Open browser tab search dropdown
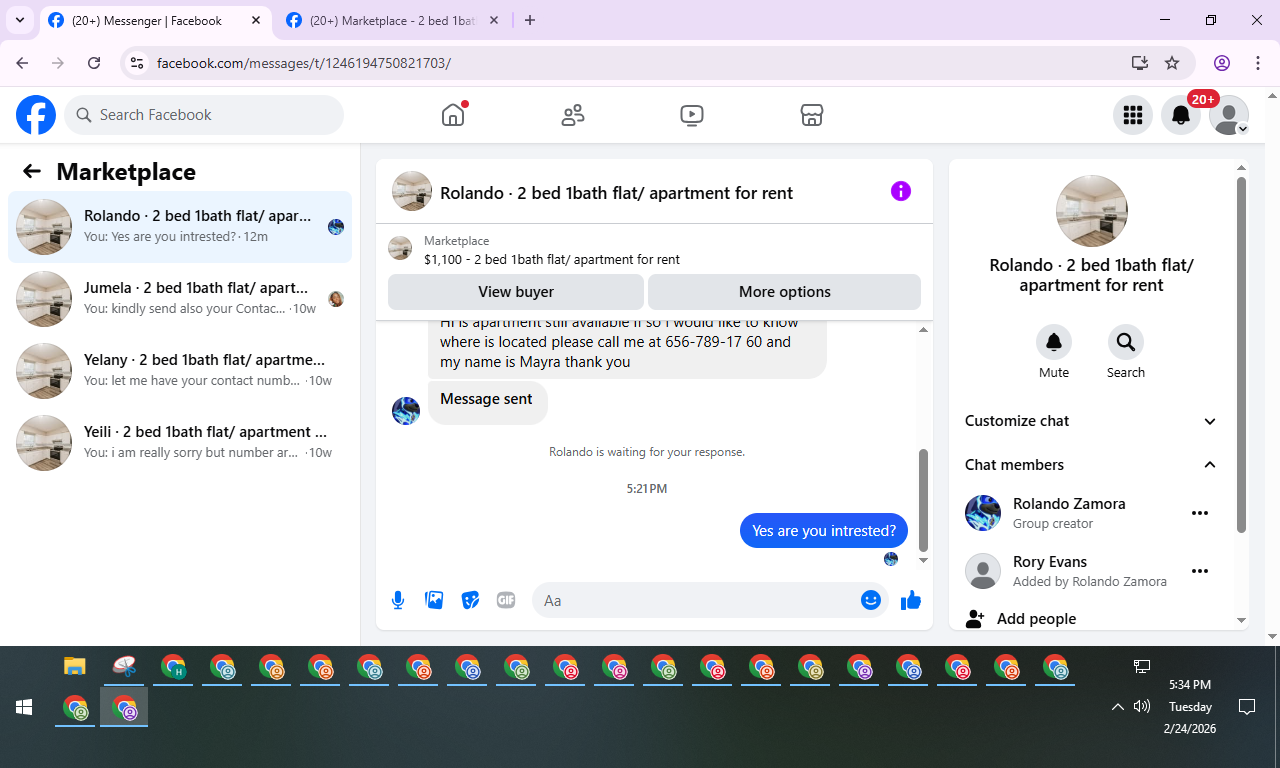Image resolution: width=1280 pixels, height=768 pixels. point(19,20)
